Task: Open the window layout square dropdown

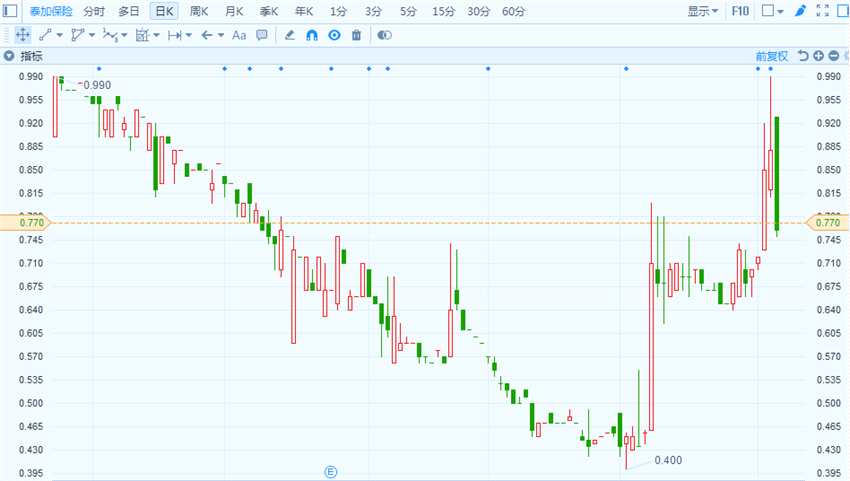Action: 772,11
